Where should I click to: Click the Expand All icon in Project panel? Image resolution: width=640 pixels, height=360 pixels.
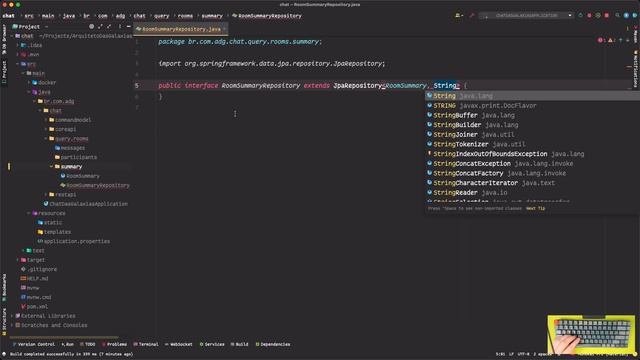(100, 27)
